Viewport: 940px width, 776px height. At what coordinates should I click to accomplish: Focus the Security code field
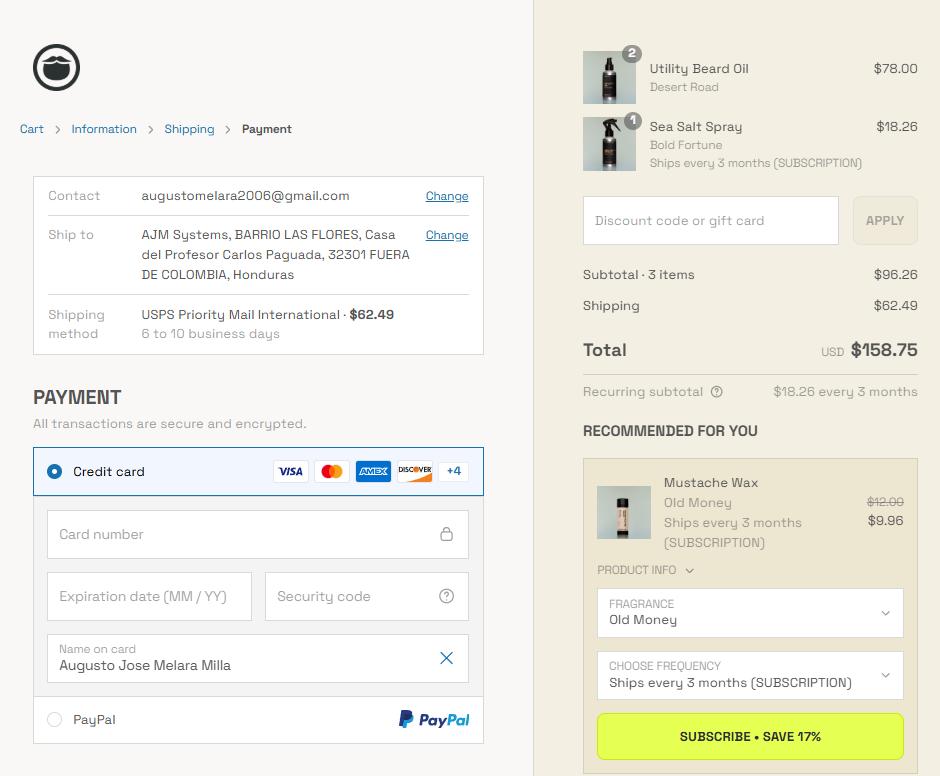pyautogui.click(x=367, y=596)
